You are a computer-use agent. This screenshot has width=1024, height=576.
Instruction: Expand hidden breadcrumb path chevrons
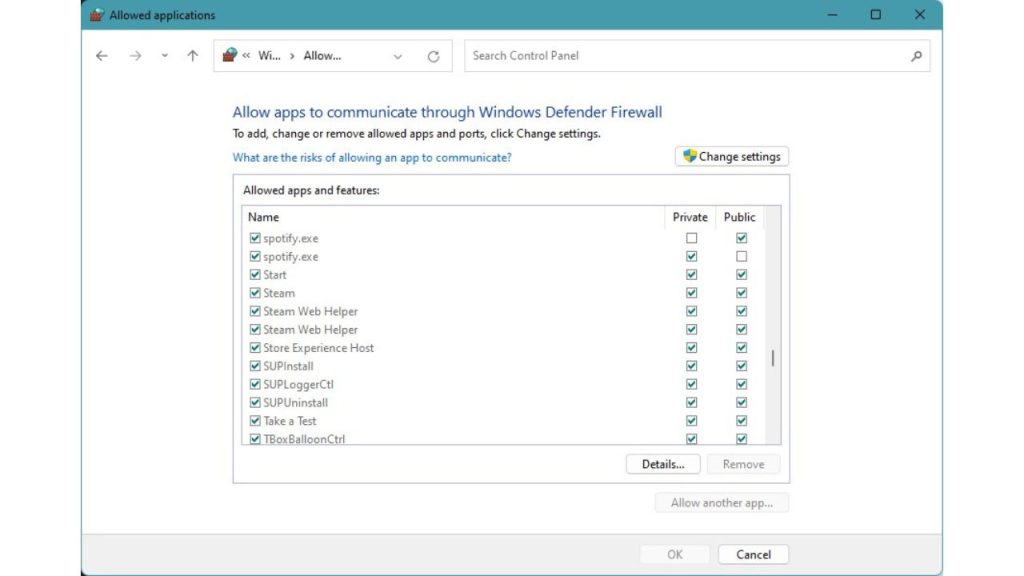246,56
